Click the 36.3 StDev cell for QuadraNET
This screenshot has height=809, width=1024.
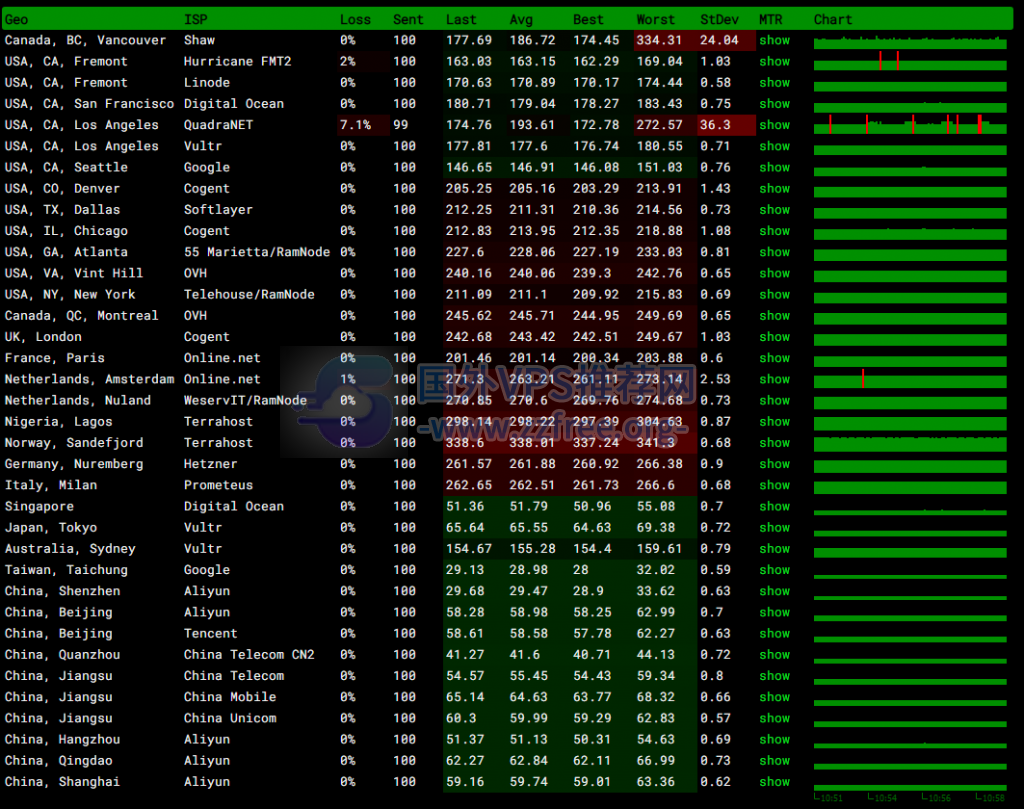tap(726, 125)
